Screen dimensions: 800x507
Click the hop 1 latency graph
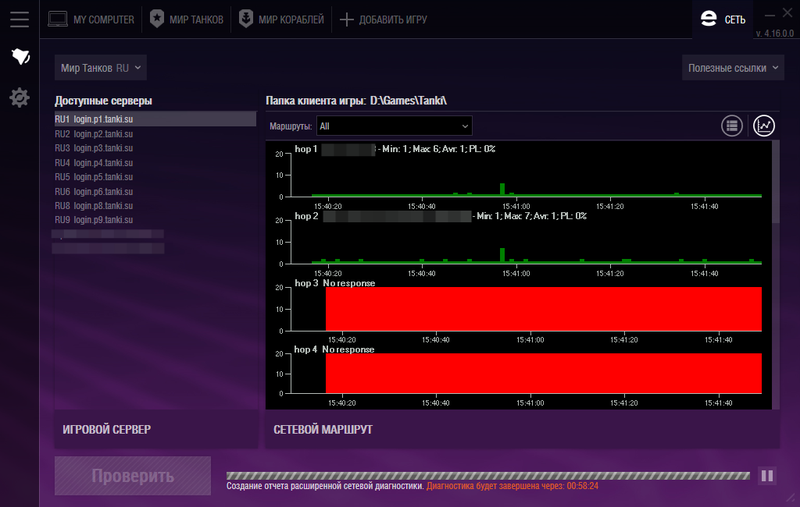pyautogui.click(x=519, y=176)
